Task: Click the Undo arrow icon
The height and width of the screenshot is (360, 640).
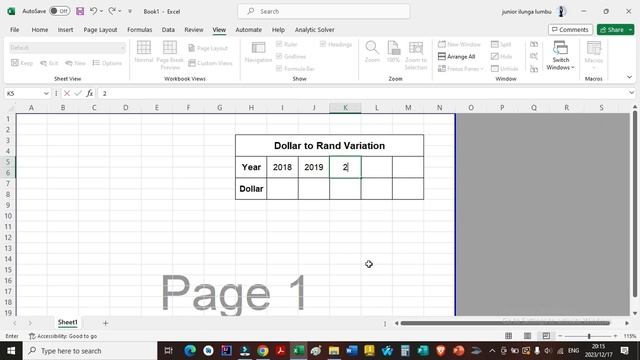Action: (93, 11)
